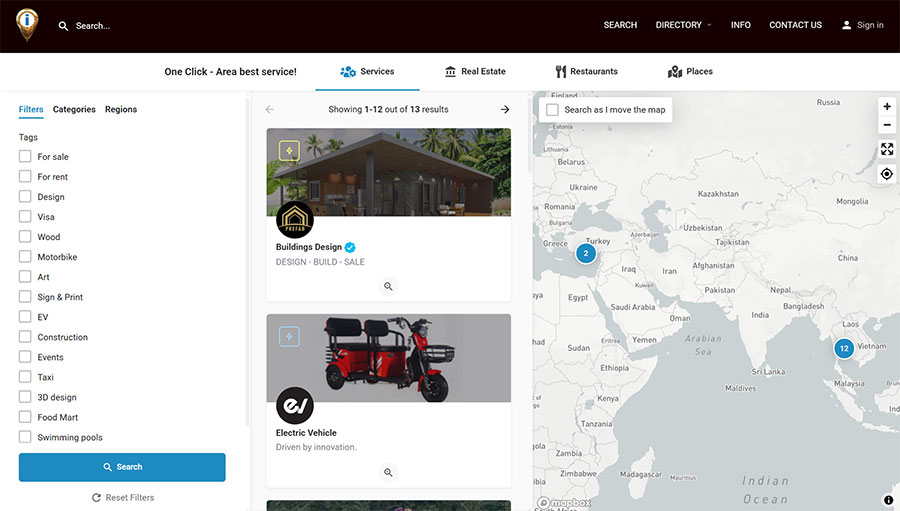Click the map info icon in corner
The image size is (900, 511).
tap(888, 500)
